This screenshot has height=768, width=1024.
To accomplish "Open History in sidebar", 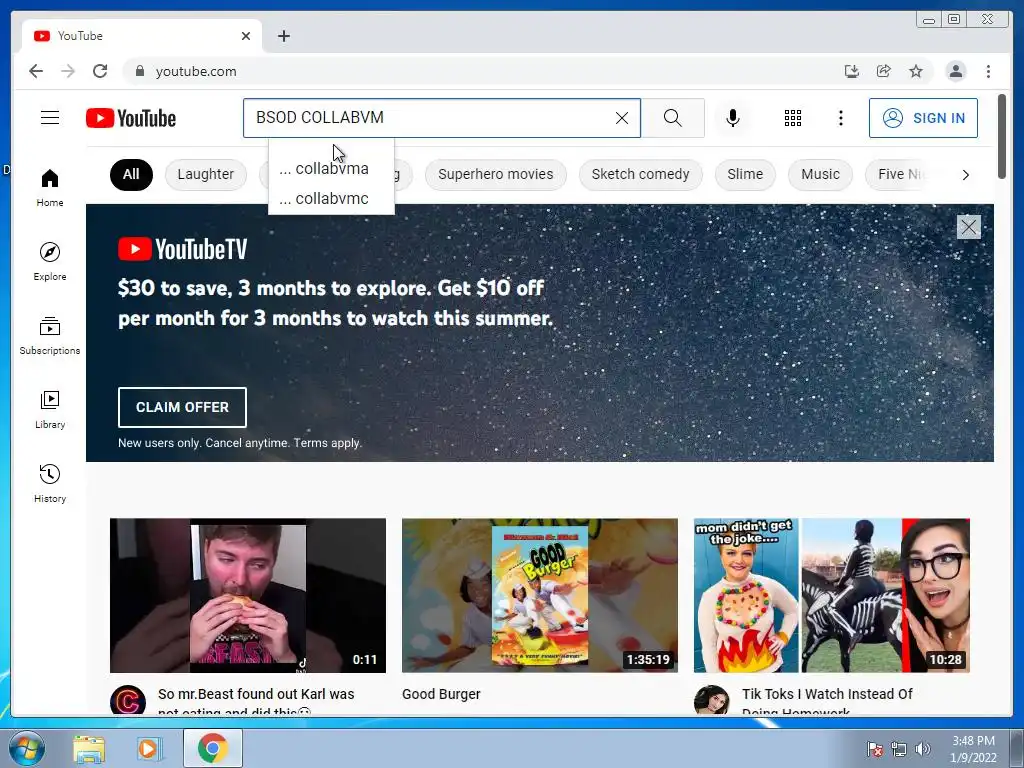I will point(50,483).
